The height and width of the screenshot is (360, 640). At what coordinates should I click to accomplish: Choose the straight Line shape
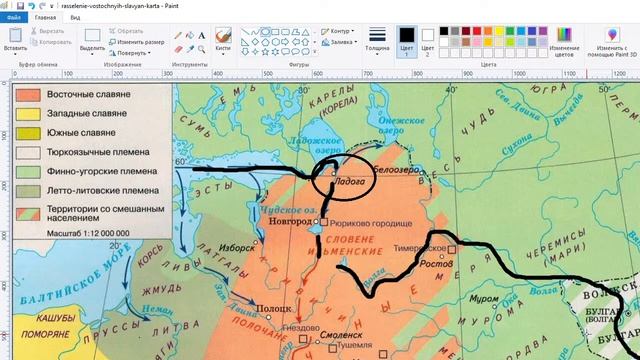pos(245,32)
